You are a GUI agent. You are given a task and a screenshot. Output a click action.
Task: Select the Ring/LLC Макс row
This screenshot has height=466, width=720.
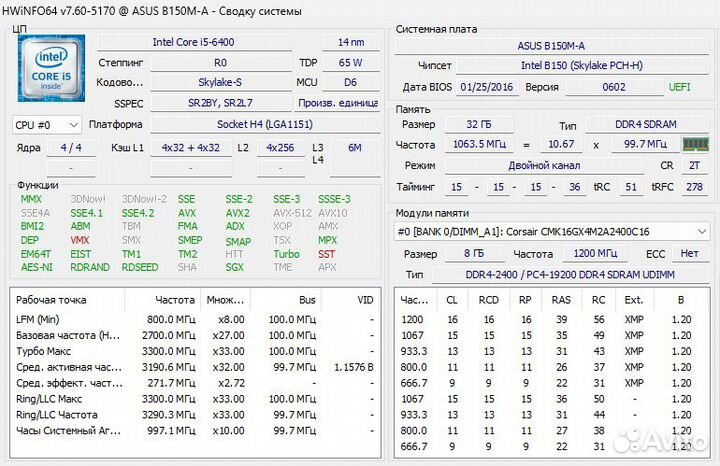[195, 399]
